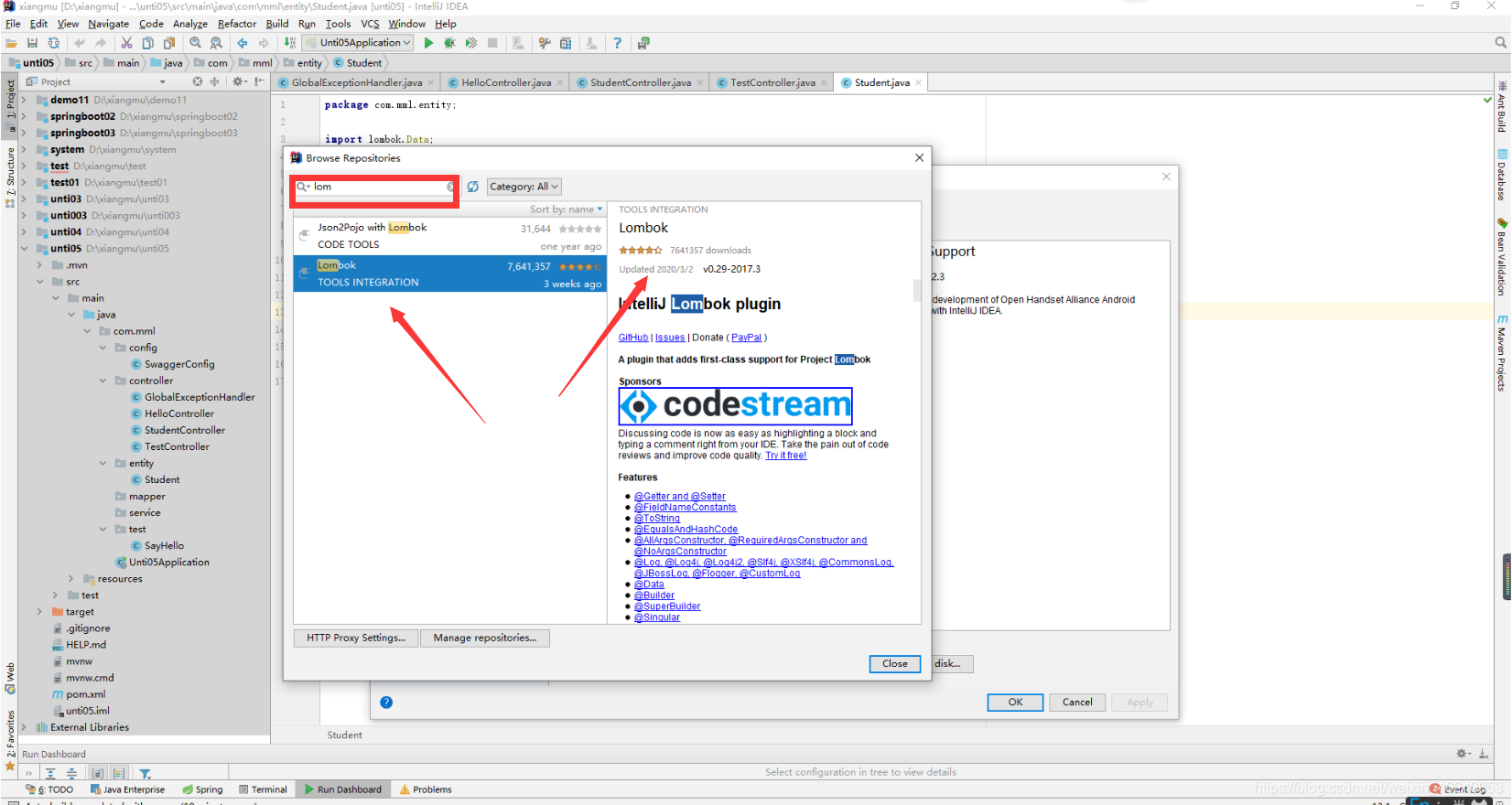Click the Build project icon
The height and width of the screenshot is (805, 1512).
click(289, 43)
